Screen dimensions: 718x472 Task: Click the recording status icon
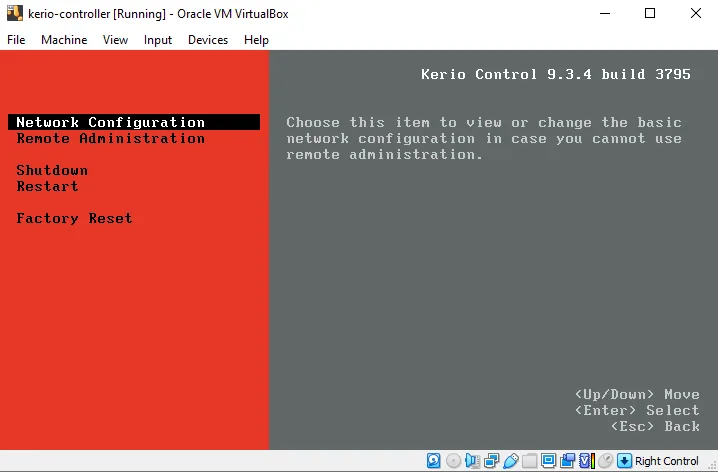point(567,461)
